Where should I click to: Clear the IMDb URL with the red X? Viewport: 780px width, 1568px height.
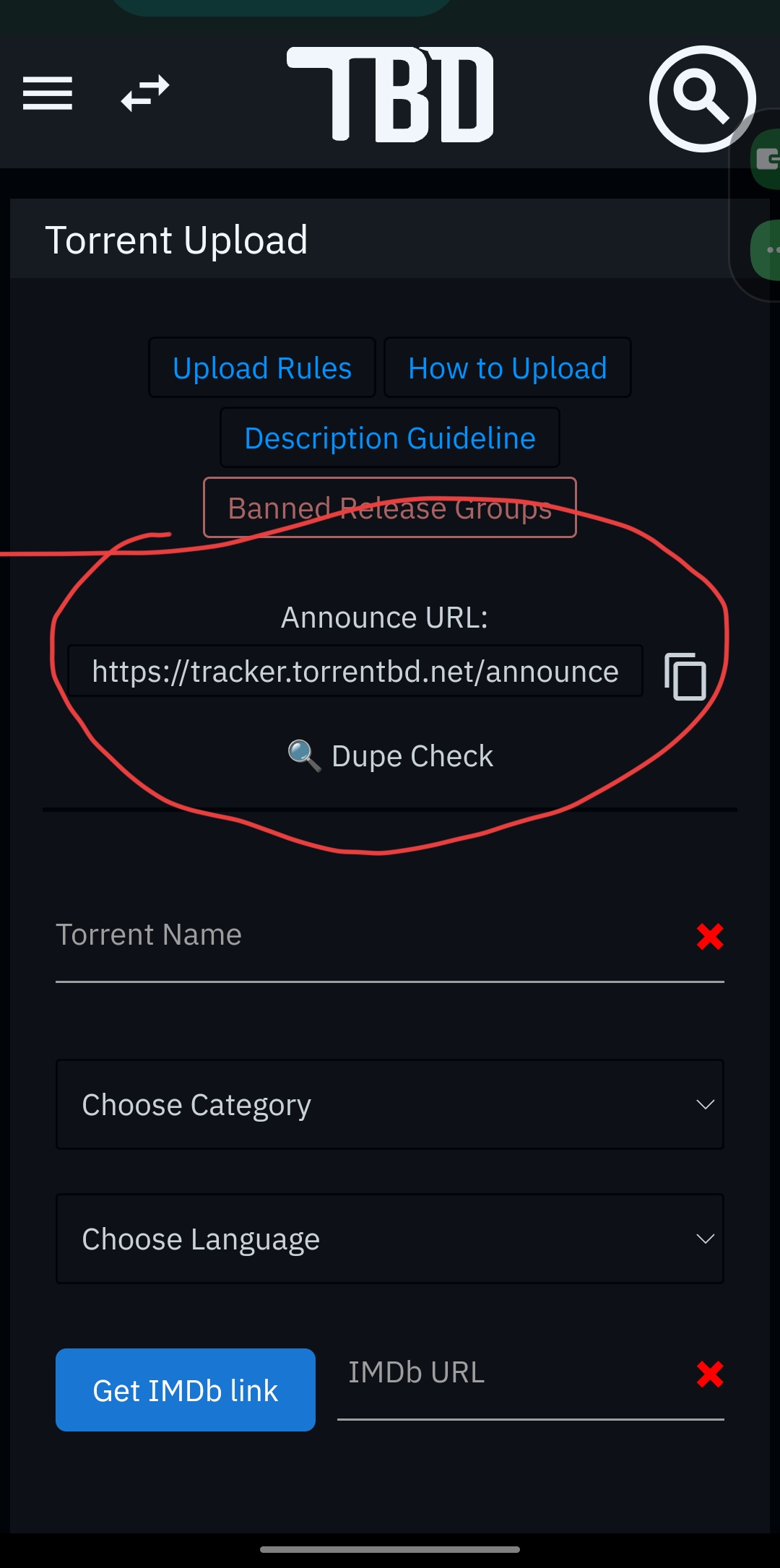pos(710,1374)
